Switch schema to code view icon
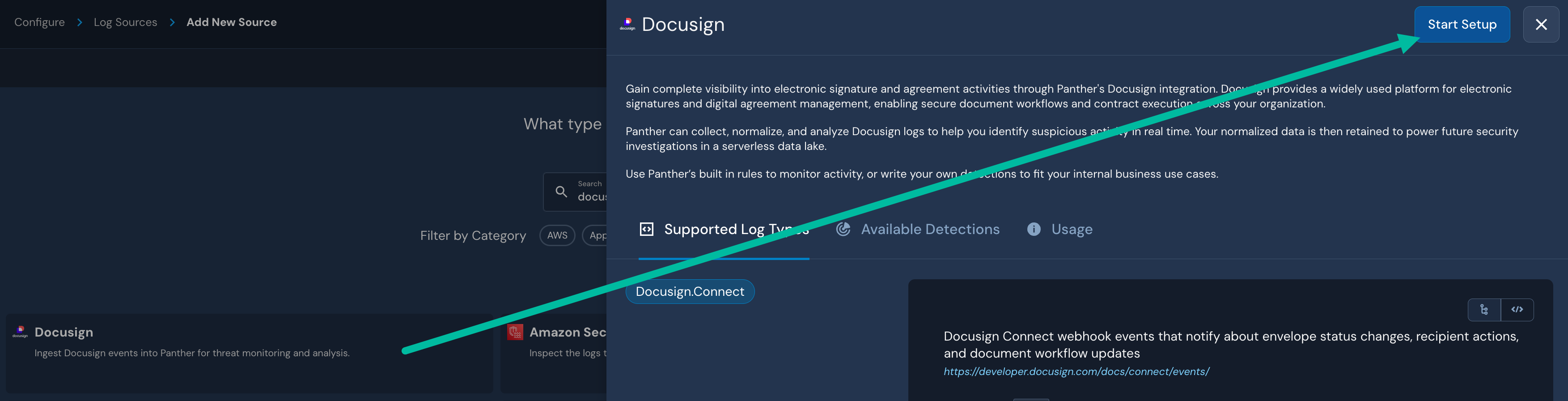Viewport: 1568px width, 401px height. (x=1517, y=310)
